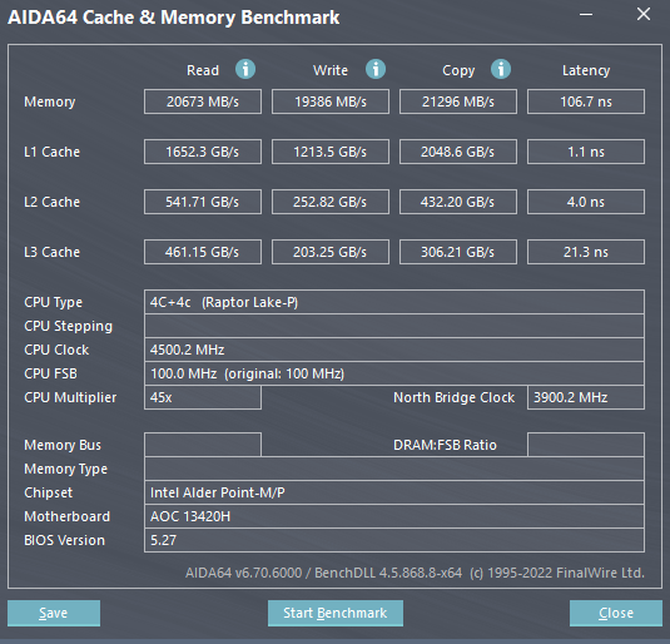The height and width of the screenshot is (644, 670).
Task: Click the Write info icon
Action: point(375,69)
